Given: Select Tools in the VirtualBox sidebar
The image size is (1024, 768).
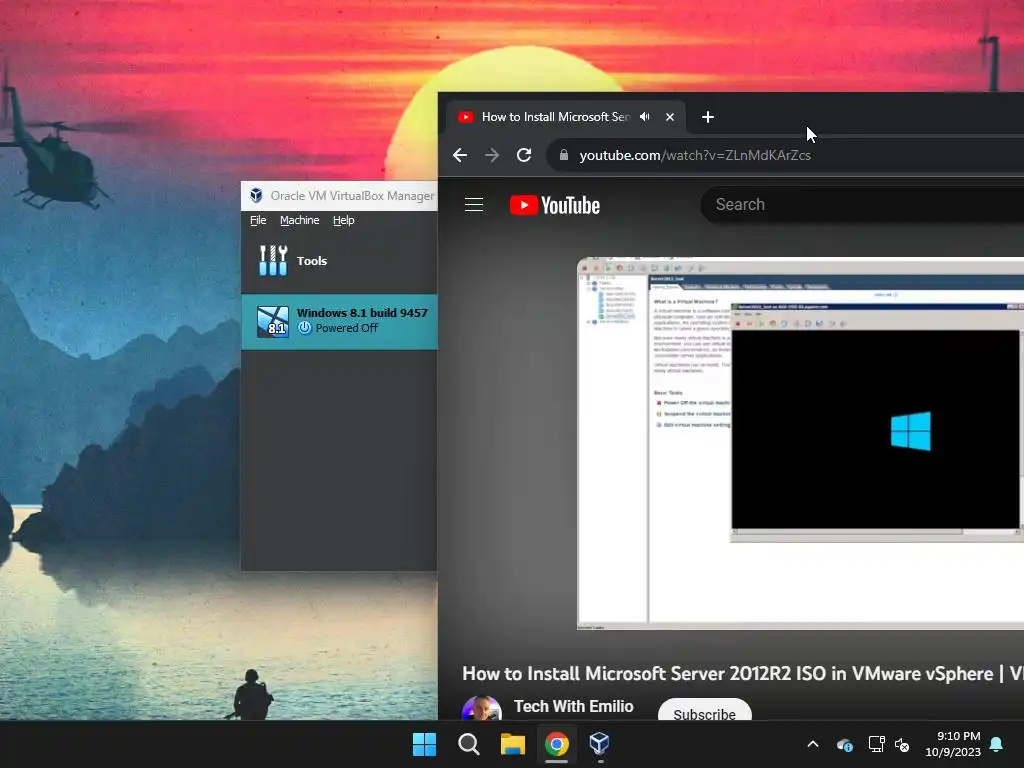Looking at the screenshot, I should coord(339,261).
